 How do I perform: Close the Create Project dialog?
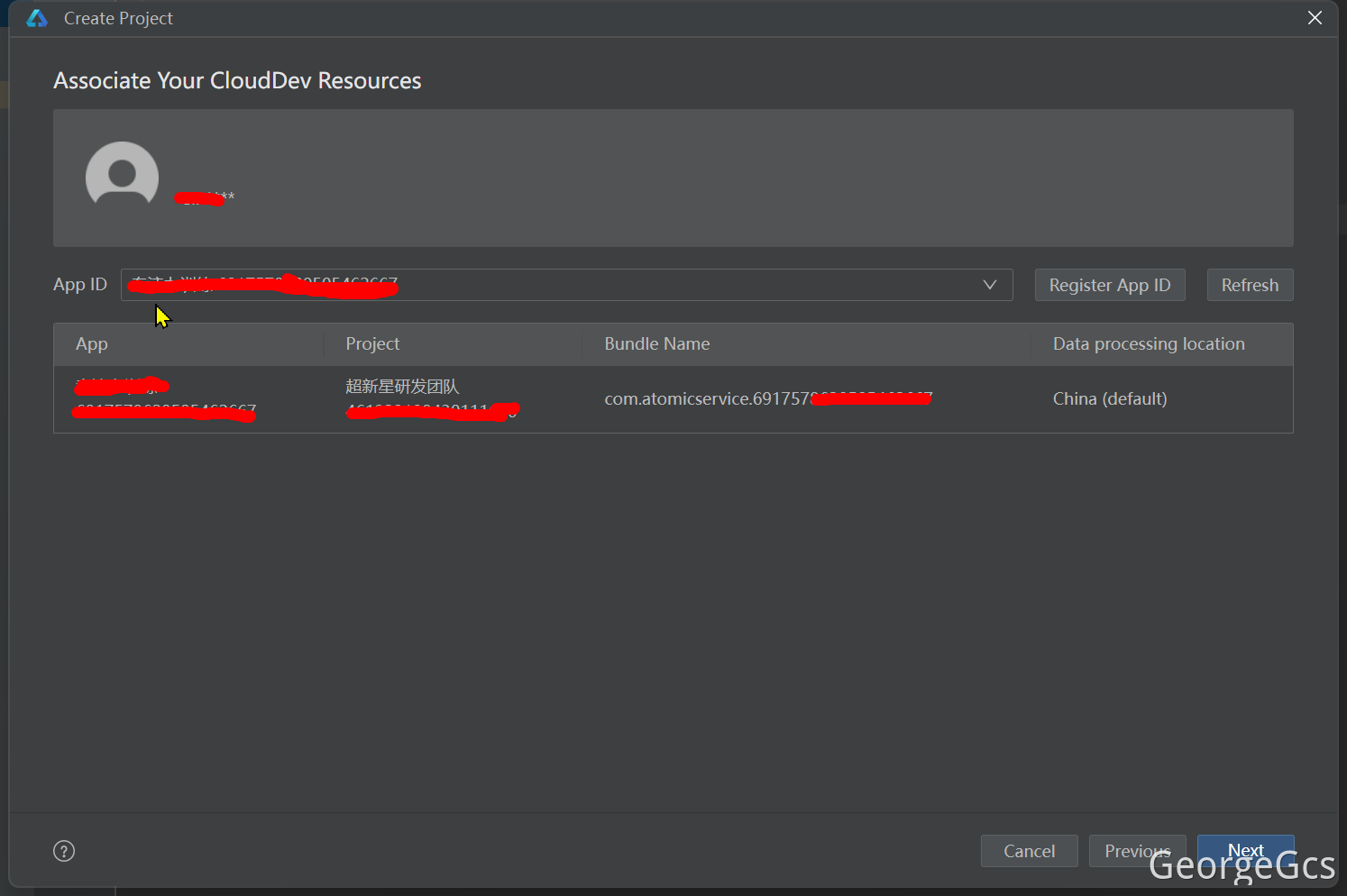click(x=1315, y=18)
